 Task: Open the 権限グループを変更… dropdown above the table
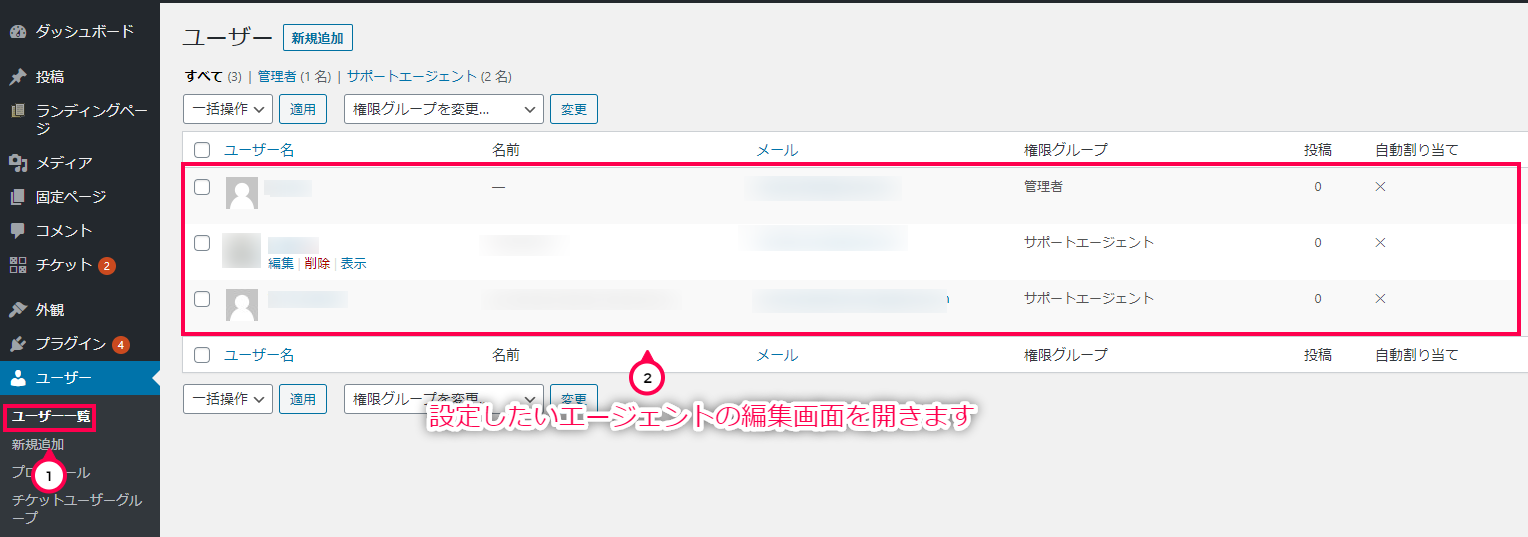[x=444, y=109]
